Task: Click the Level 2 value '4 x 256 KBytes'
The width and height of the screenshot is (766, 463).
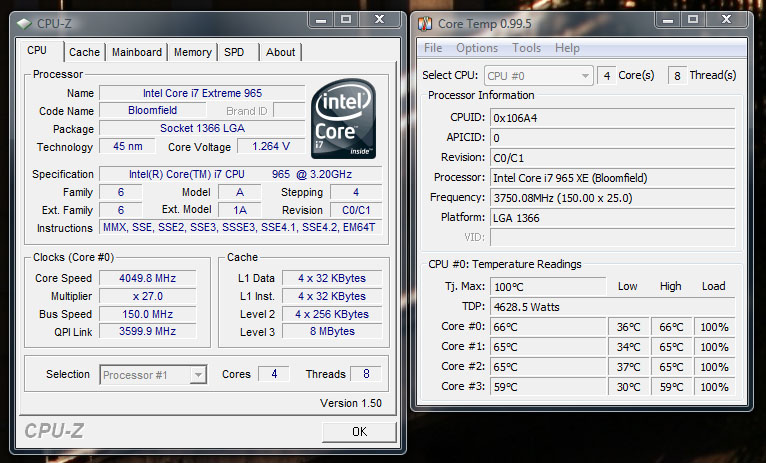Action: [x=332, y=314]
